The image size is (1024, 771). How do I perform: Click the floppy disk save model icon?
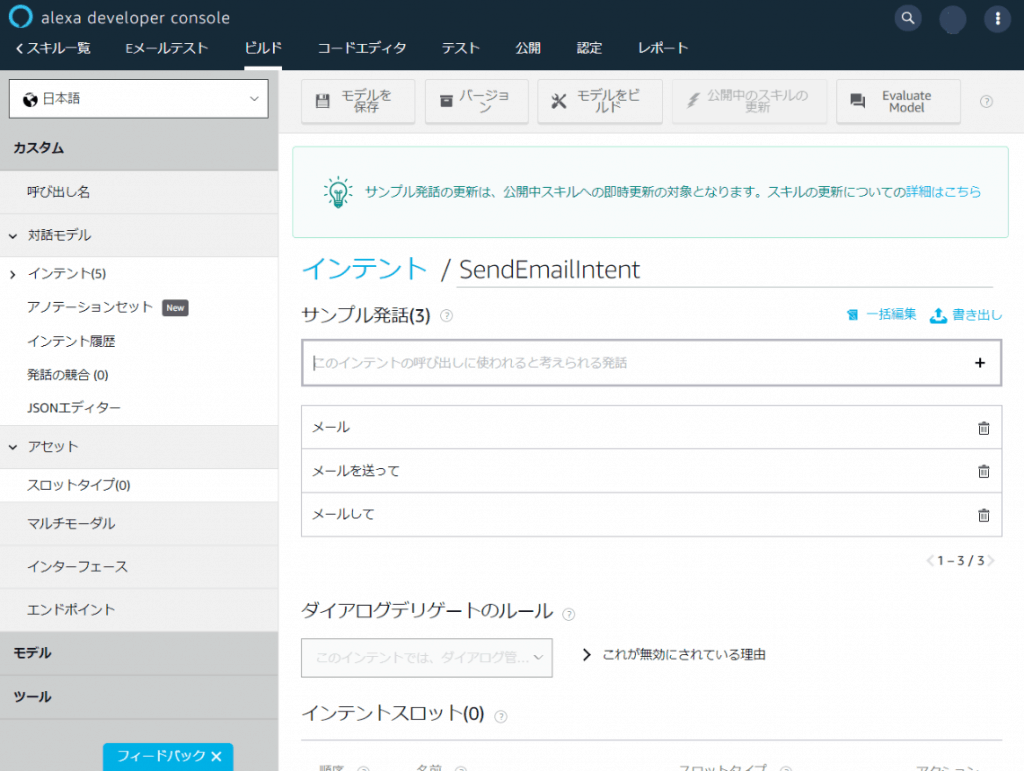point(323,101)
